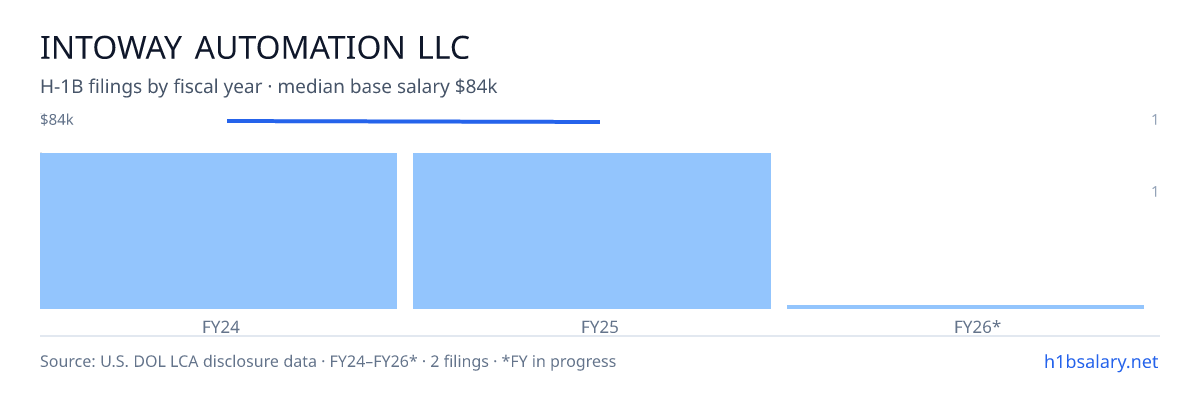Click the FY24 filings bar

[x=218, y=231]
